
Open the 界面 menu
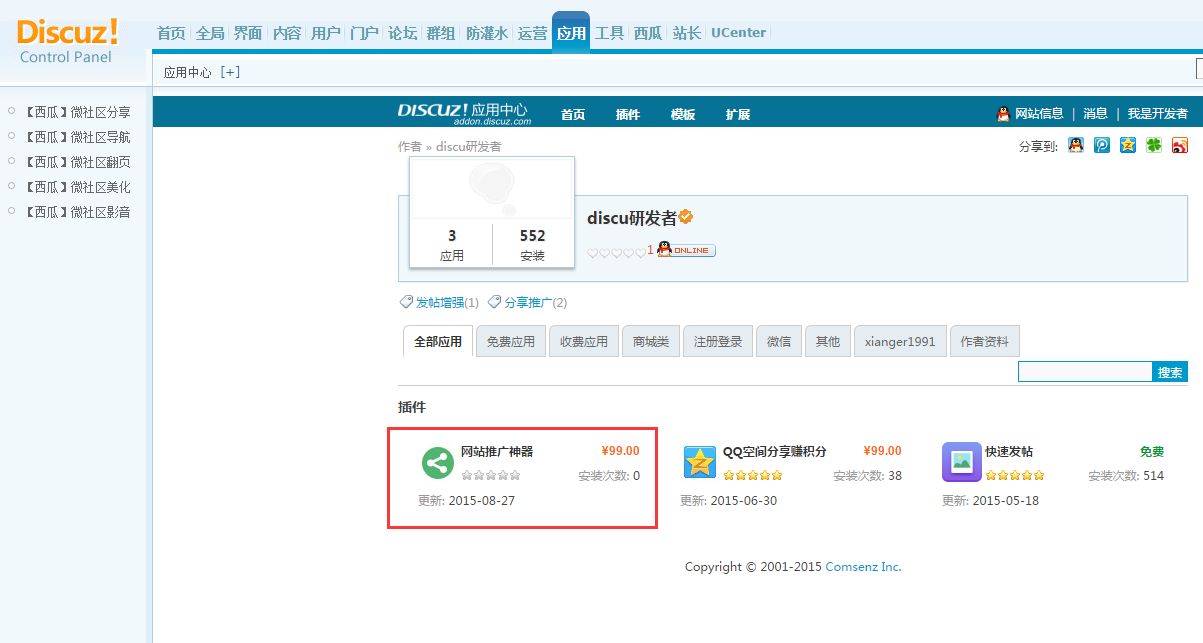pyautogui.click(x=248, y=33)
